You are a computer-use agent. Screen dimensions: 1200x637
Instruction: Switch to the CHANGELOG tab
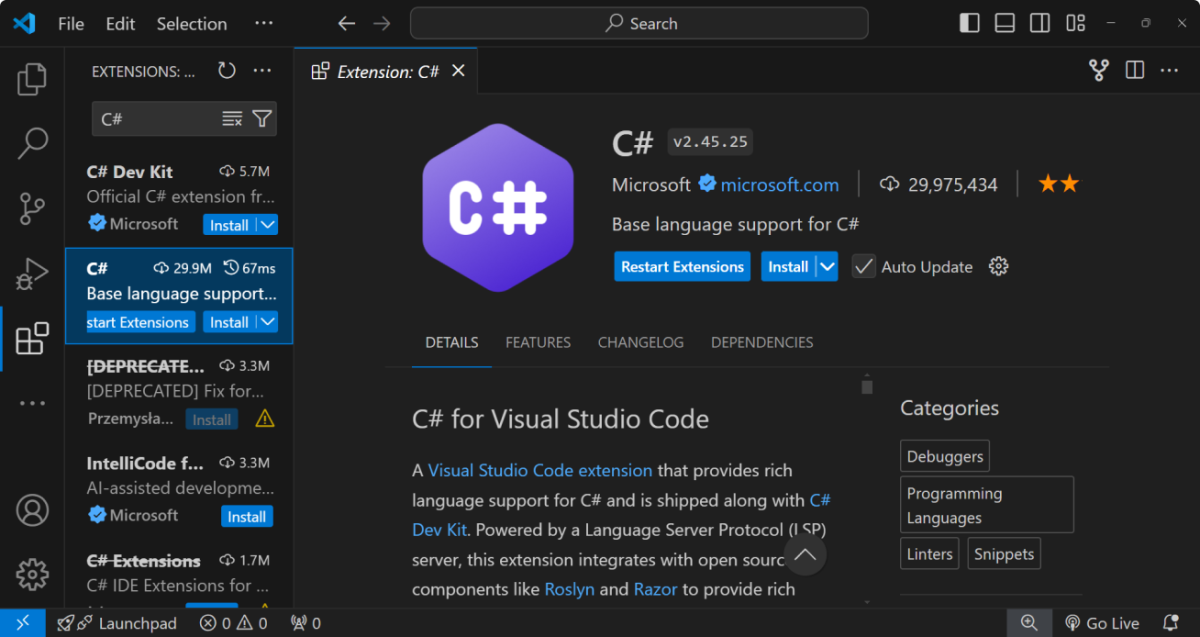point(640,342)
